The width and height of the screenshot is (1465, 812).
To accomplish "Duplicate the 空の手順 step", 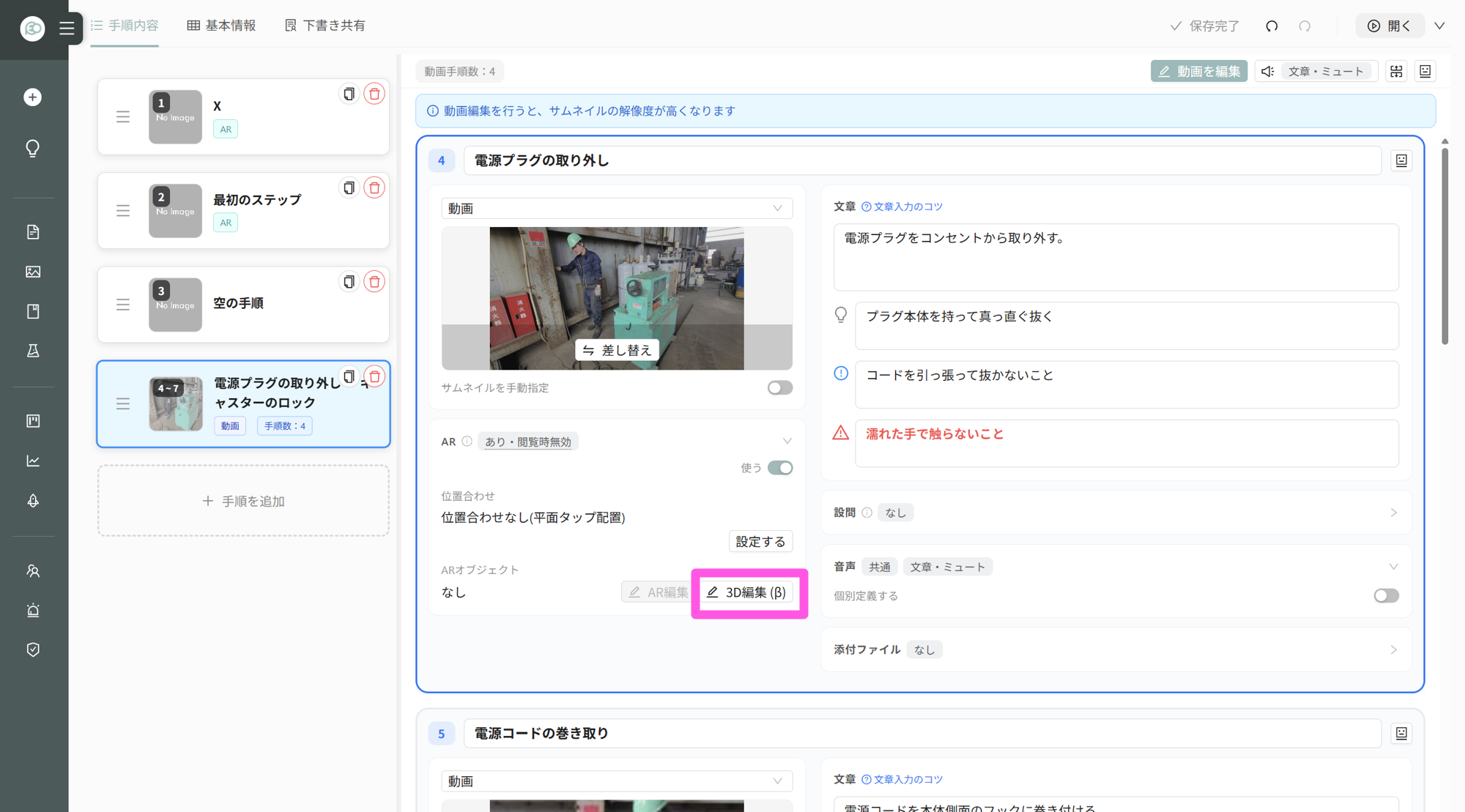I will tap(349, 281).
